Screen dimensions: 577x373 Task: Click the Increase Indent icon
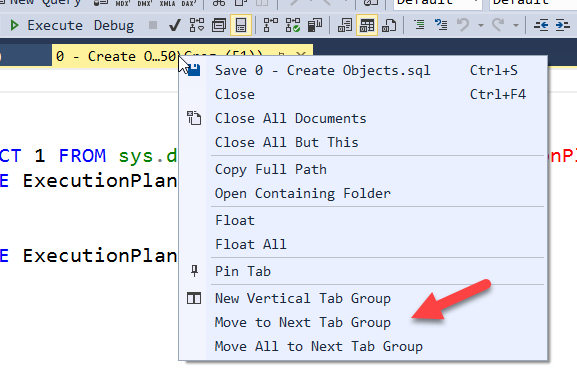pyautogui.click(x=562, y=25)
